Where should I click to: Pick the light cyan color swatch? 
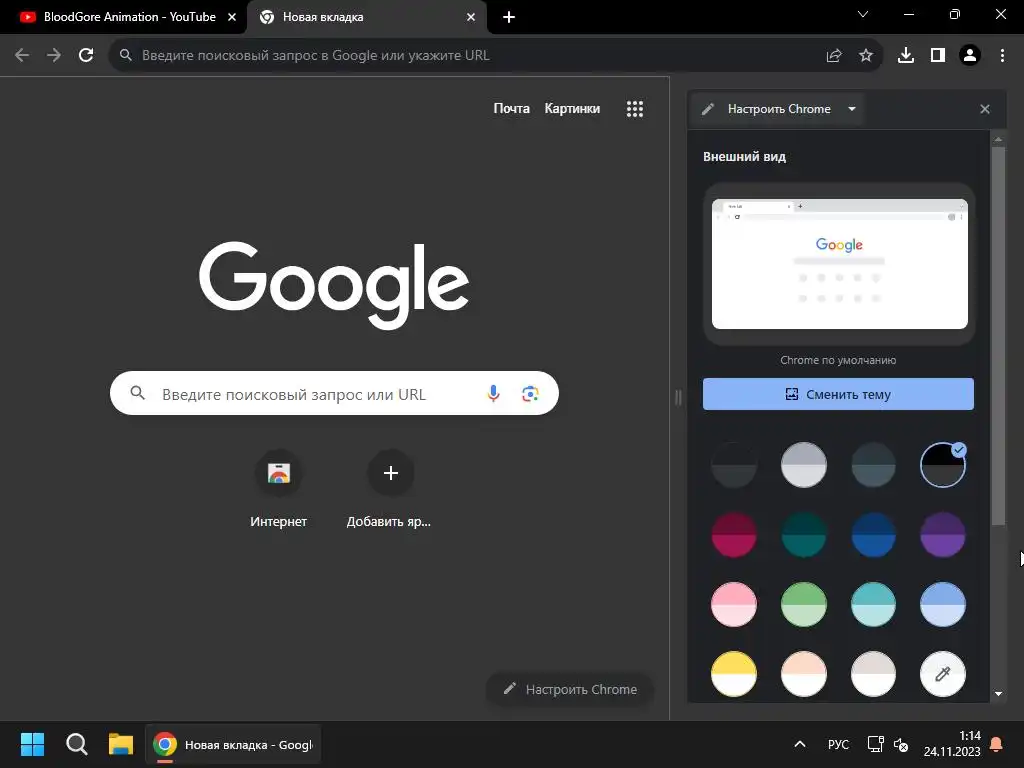[x=873, y=605]
